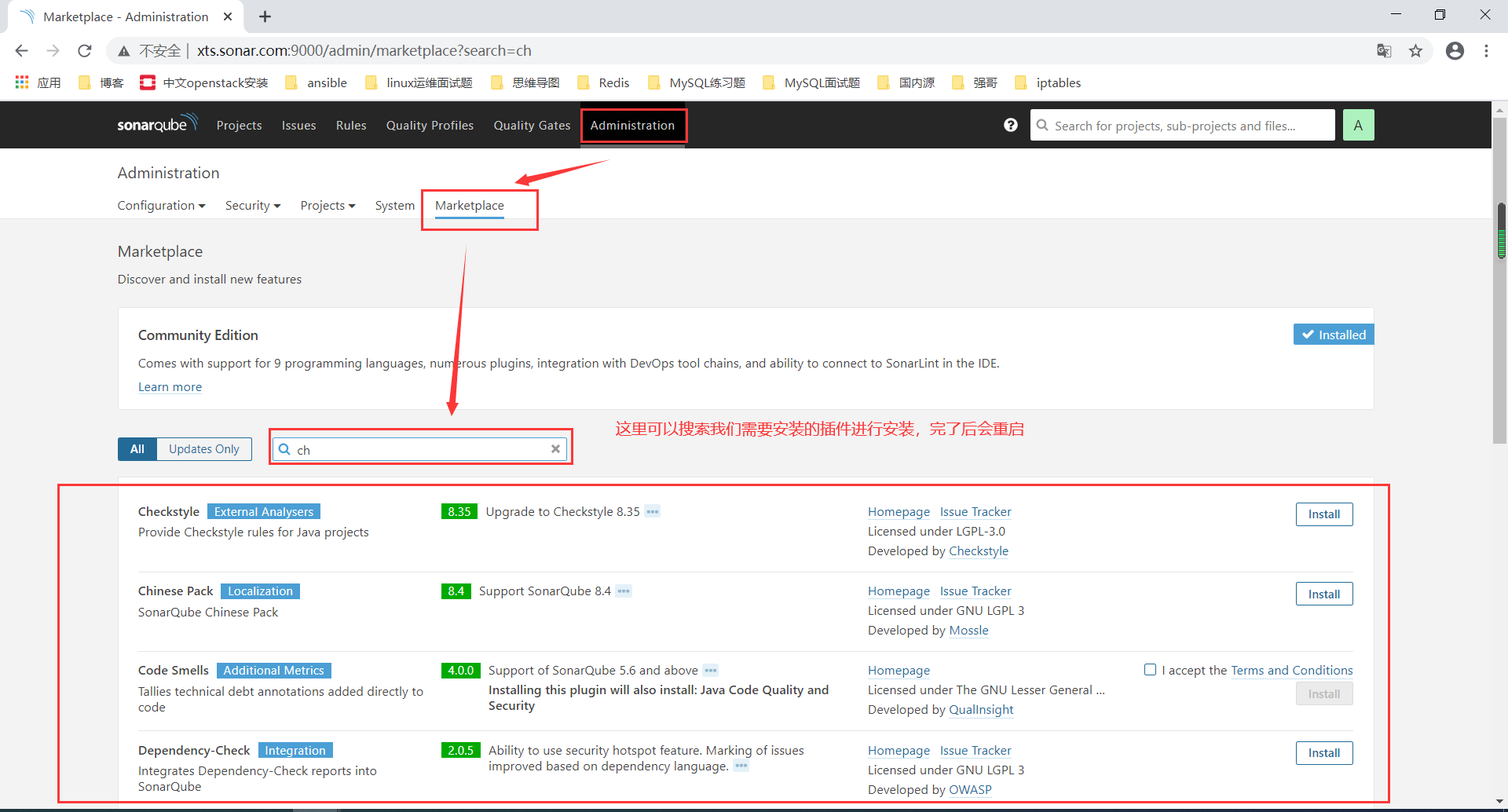Open the help question mark icon
Screen dimensions: 1508x812
(1011, 125)
